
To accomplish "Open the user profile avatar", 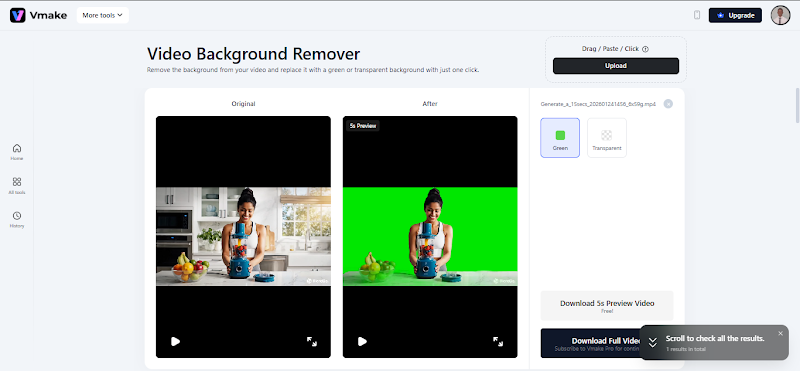I will click(780, 15).
